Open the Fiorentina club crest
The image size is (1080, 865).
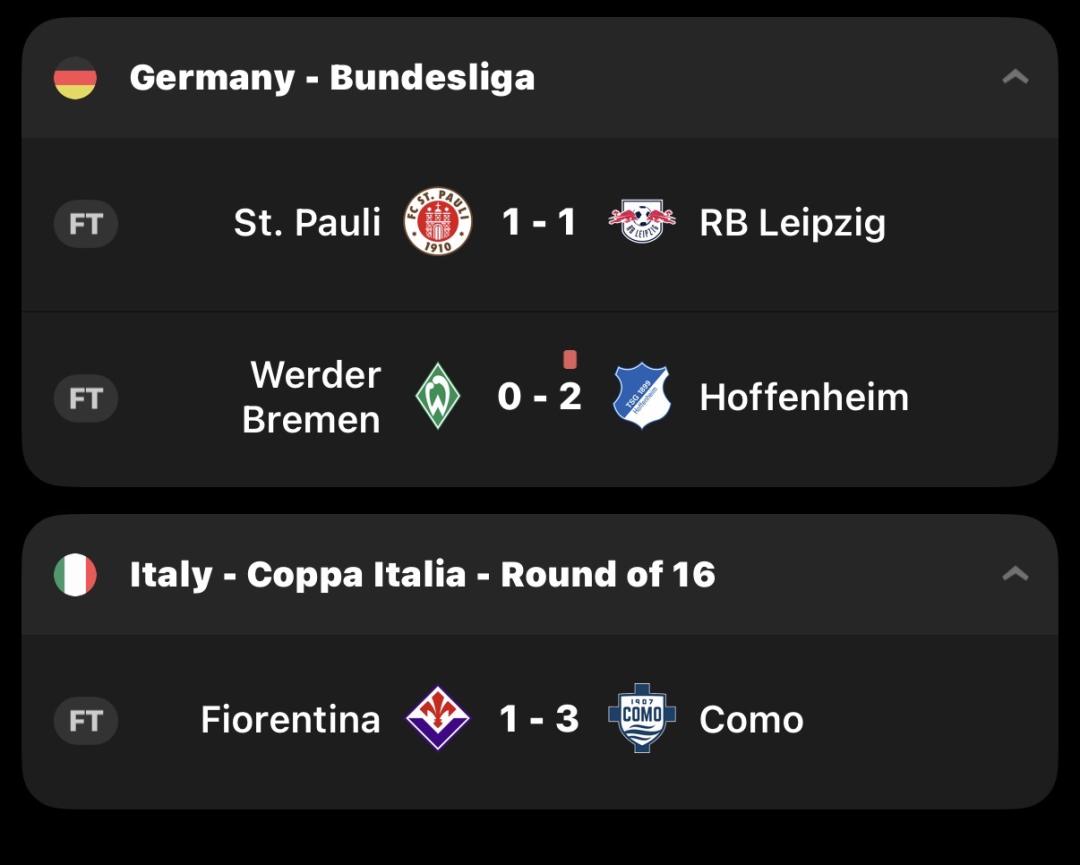pos(437,719)
